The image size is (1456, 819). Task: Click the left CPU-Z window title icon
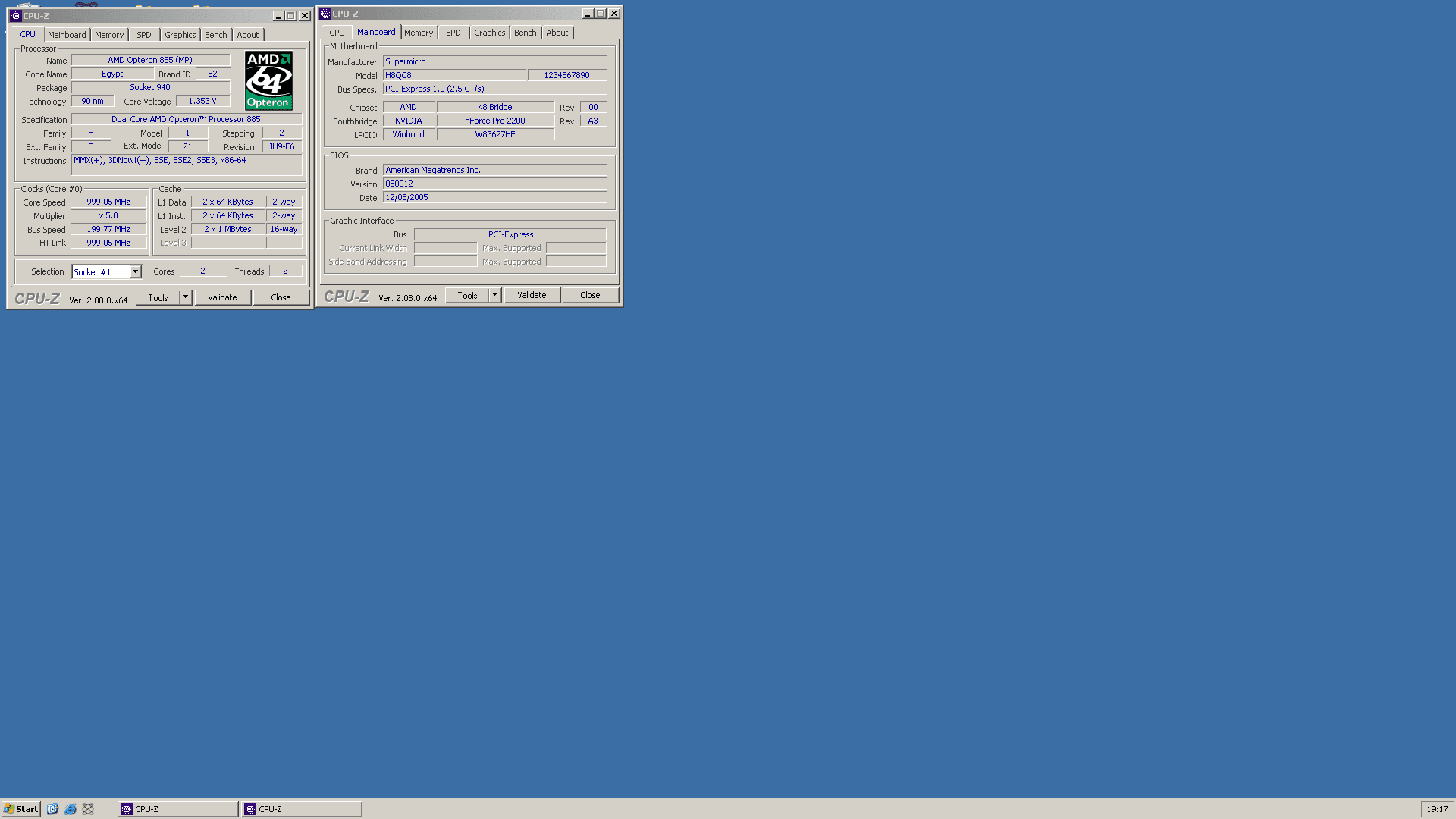coord(15,16)
